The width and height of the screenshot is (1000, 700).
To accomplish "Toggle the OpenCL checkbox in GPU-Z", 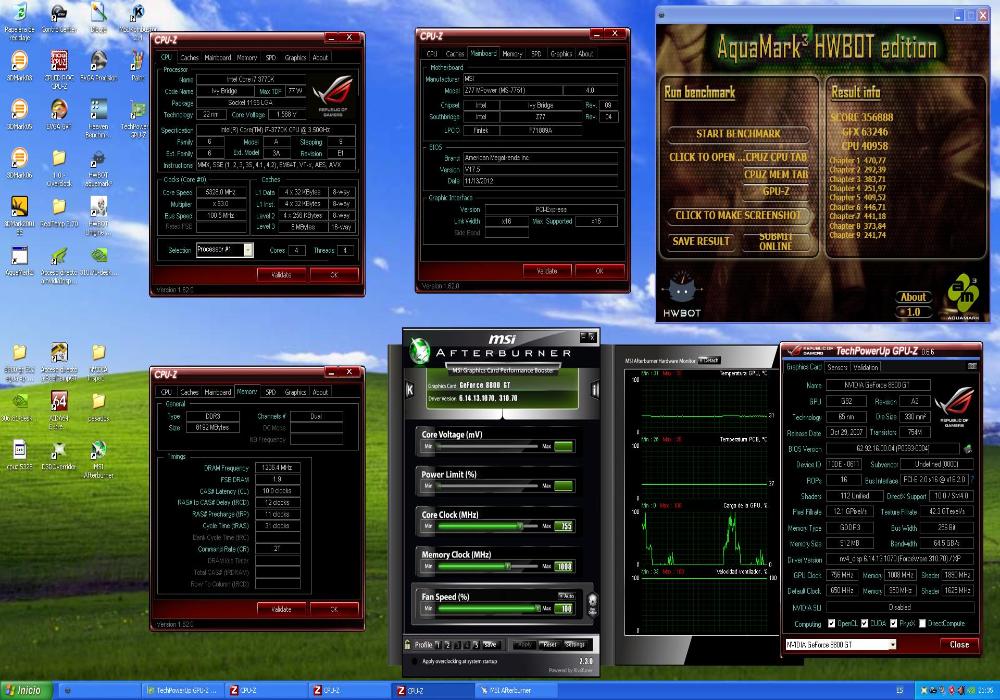I will click(832, 623).
